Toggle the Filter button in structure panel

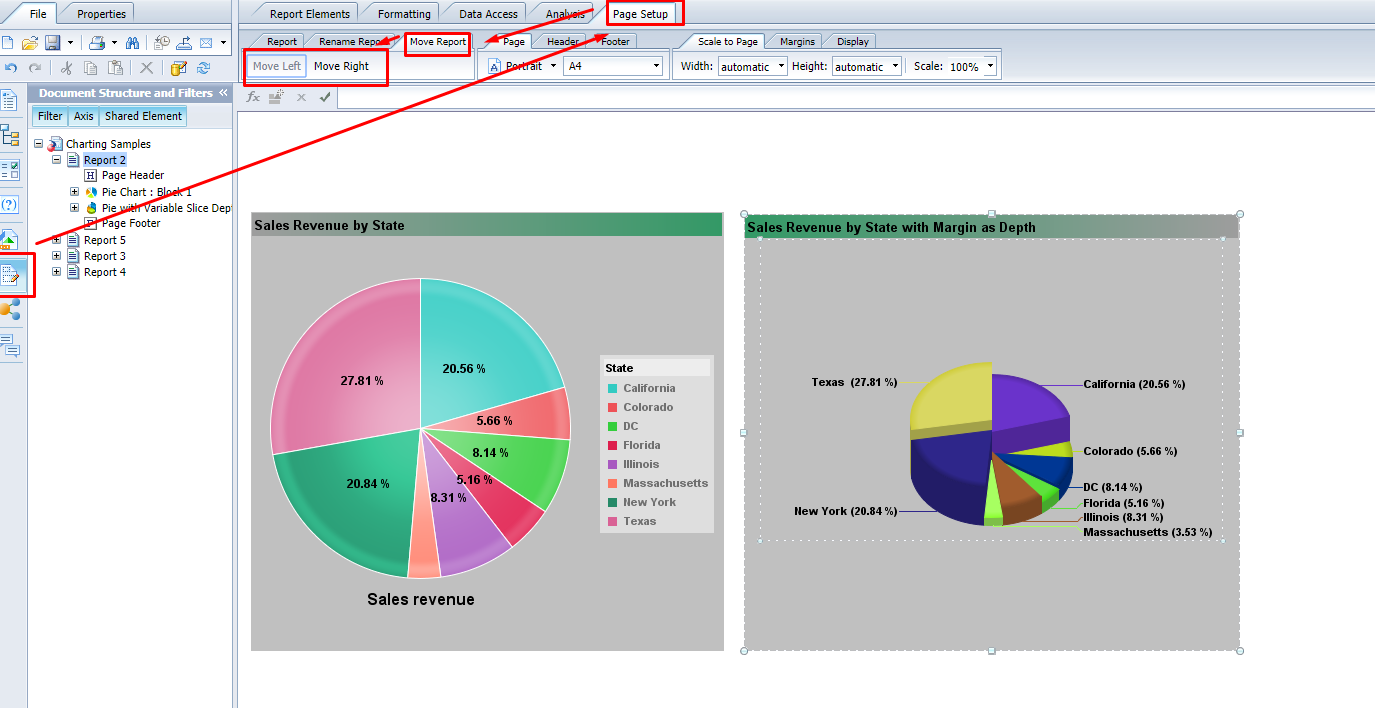pos(50,116)
